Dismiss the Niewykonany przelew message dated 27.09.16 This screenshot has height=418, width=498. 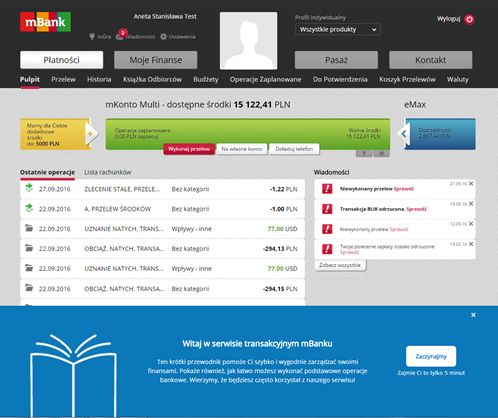[471, 184]
